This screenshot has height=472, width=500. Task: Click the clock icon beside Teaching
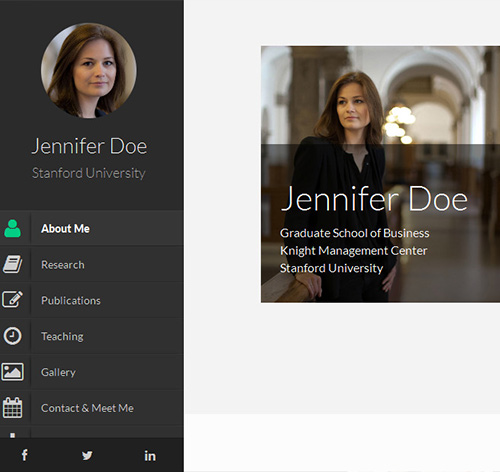(12, 336)
